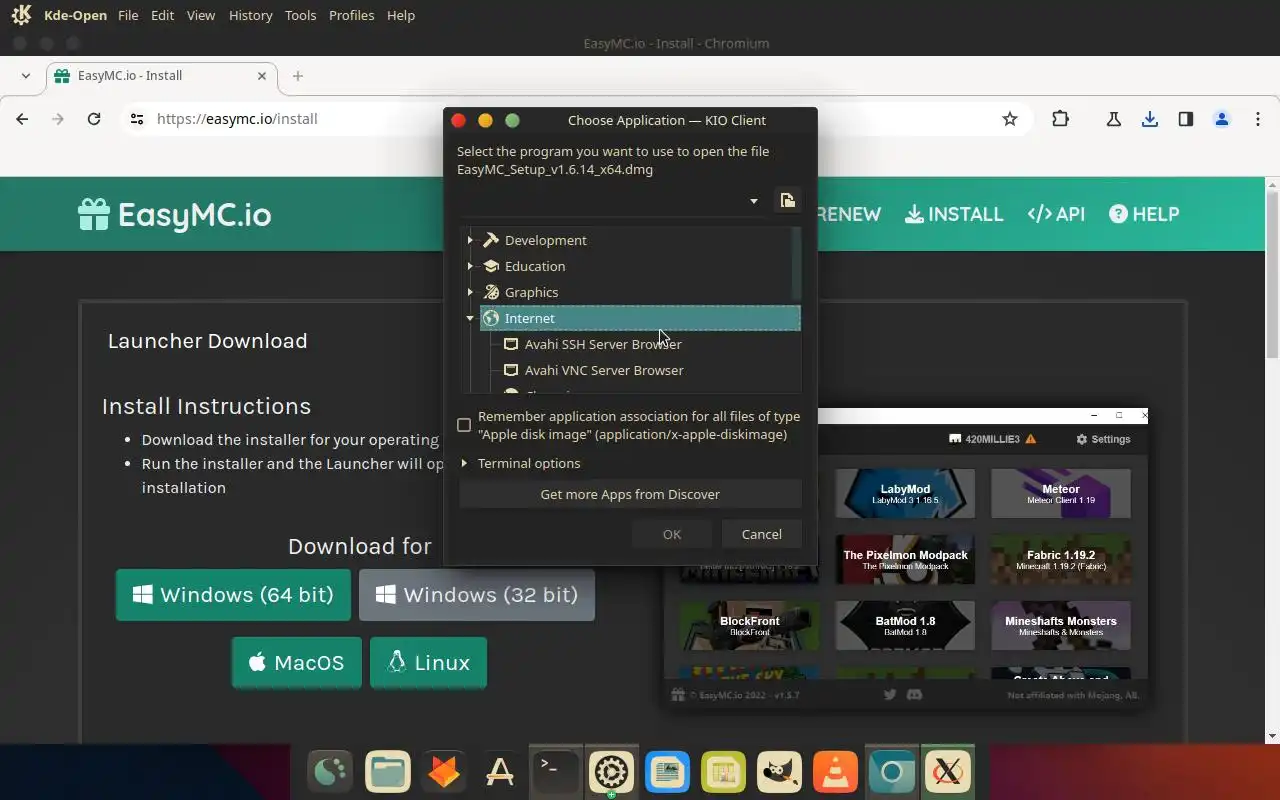The height and width of the screenshot is (800, 1280).
Task: Open Chromium extensions puzzle icon
Action: point(1060,119)
